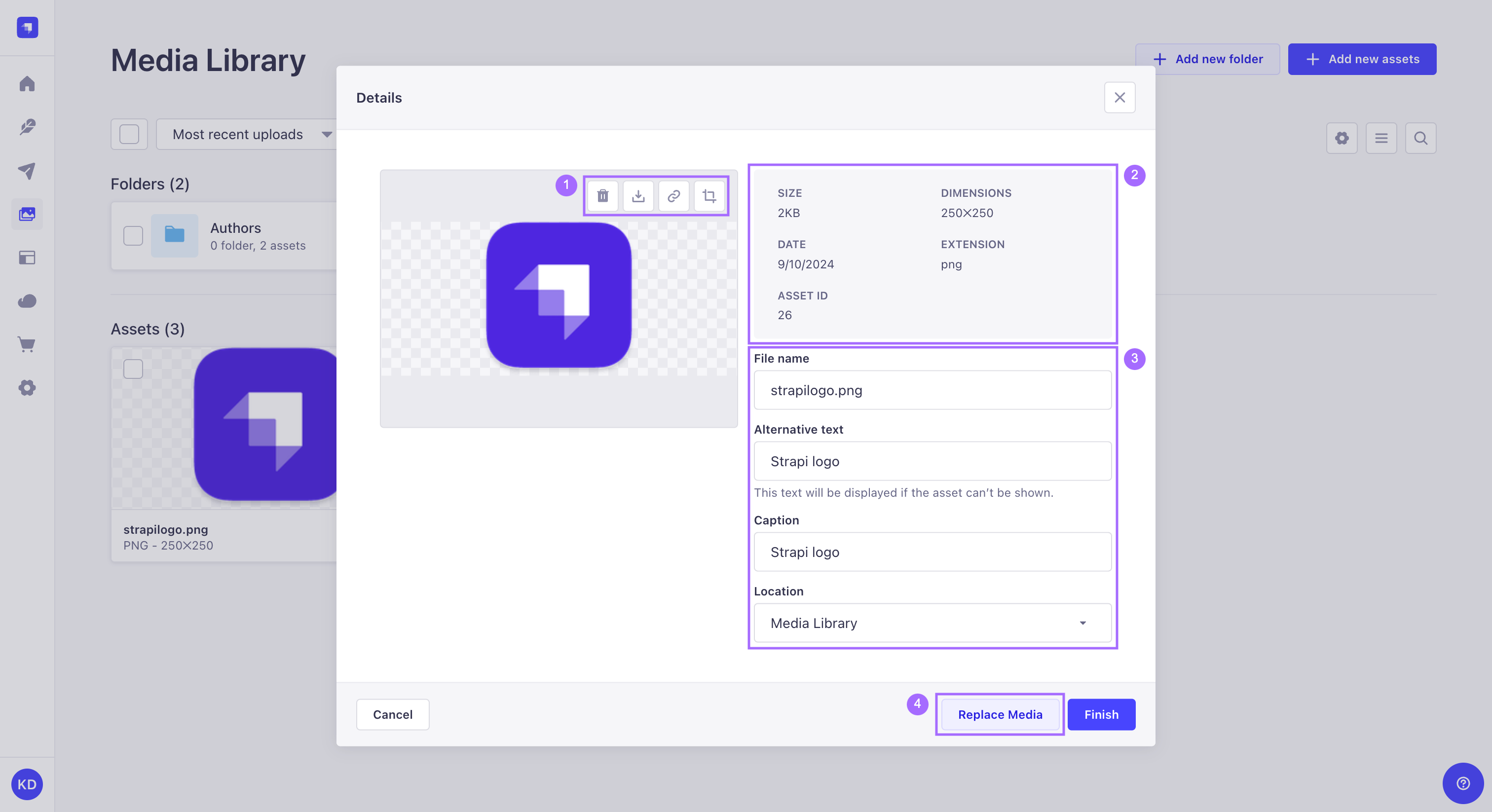Image resolution: width=1492 pixels, height=812 pixels.
Task: Click the Replace Media button
Action: (1000, 714)
